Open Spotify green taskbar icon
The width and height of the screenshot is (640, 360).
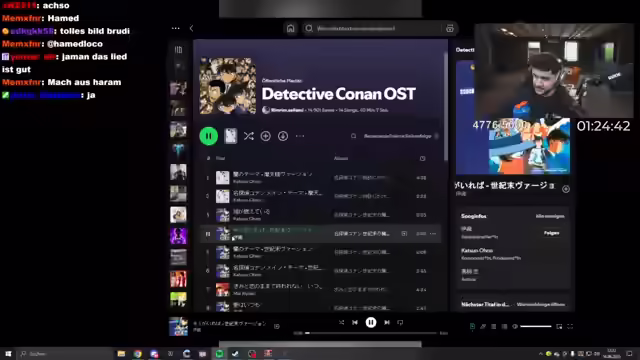click(x=219, y=353)
